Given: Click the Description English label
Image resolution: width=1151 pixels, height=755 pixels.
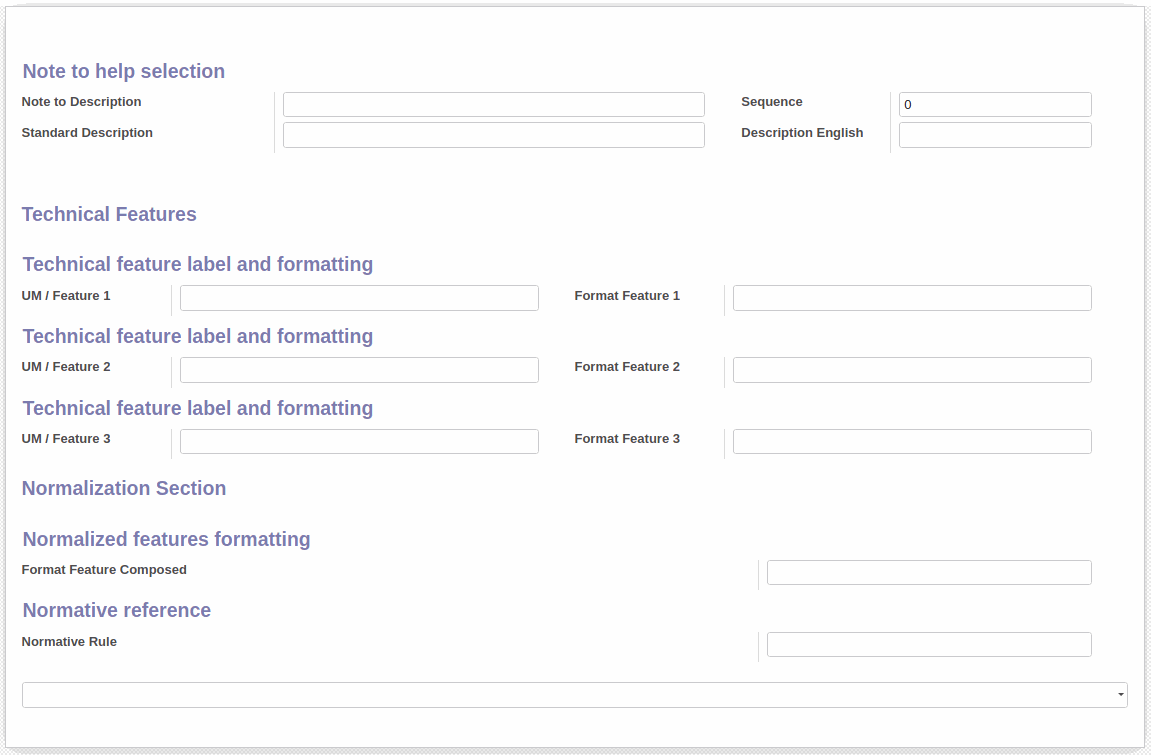Looking at the screenshot, I should [x=801, y=133].
